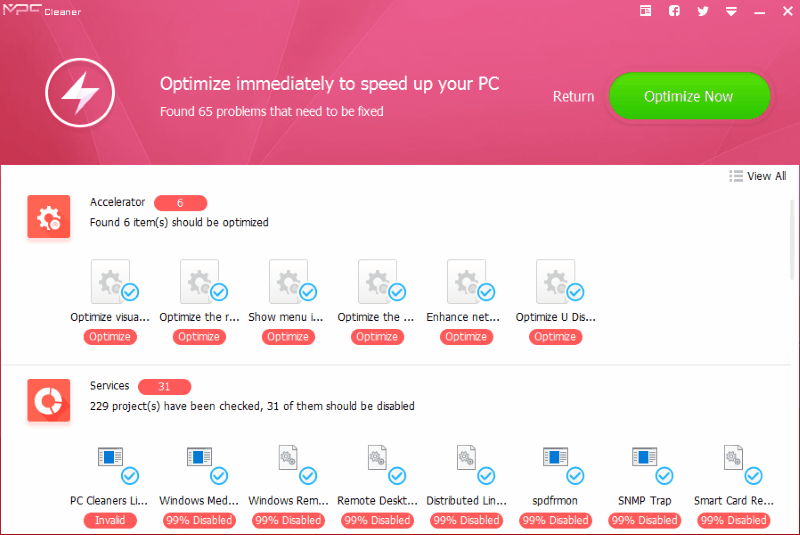Click the Invalid badge under PC Cleaners

pyautogui.click(x=110, y=520)
